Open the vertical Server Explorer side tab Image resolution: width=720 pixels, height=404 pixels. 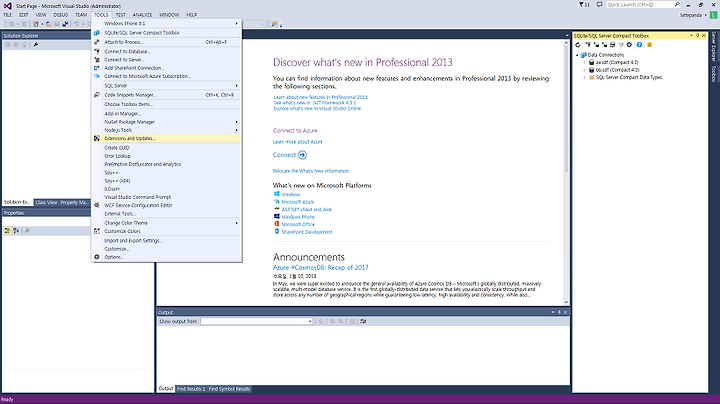(714, 46)
